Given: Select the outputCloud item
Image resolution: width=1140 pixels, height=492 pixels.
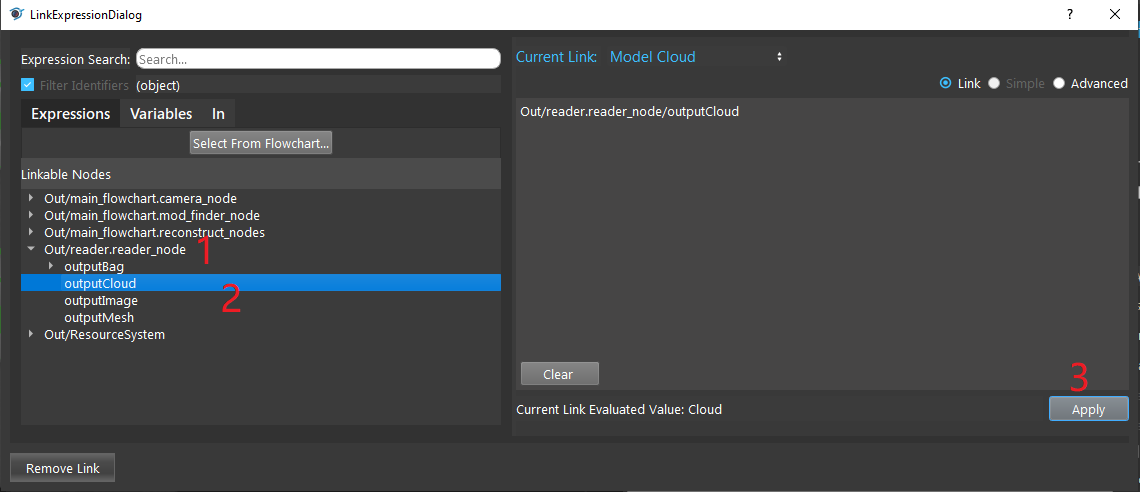Looking at the screenshot, I should 261,283.
